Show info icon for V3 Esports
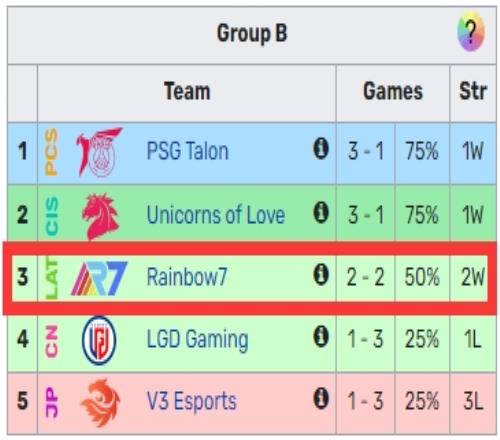500x440 pixels. click(x=321, y=399)
